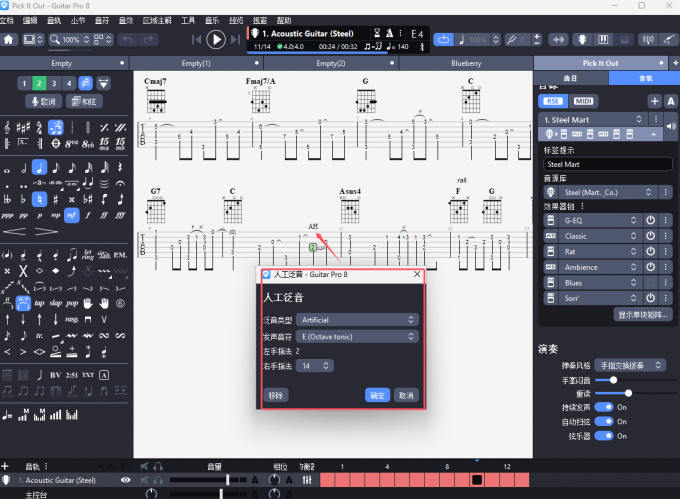The image size is (680, 499).
Task: Click the undo arrow icon
Action: click(x=125, y=40)
